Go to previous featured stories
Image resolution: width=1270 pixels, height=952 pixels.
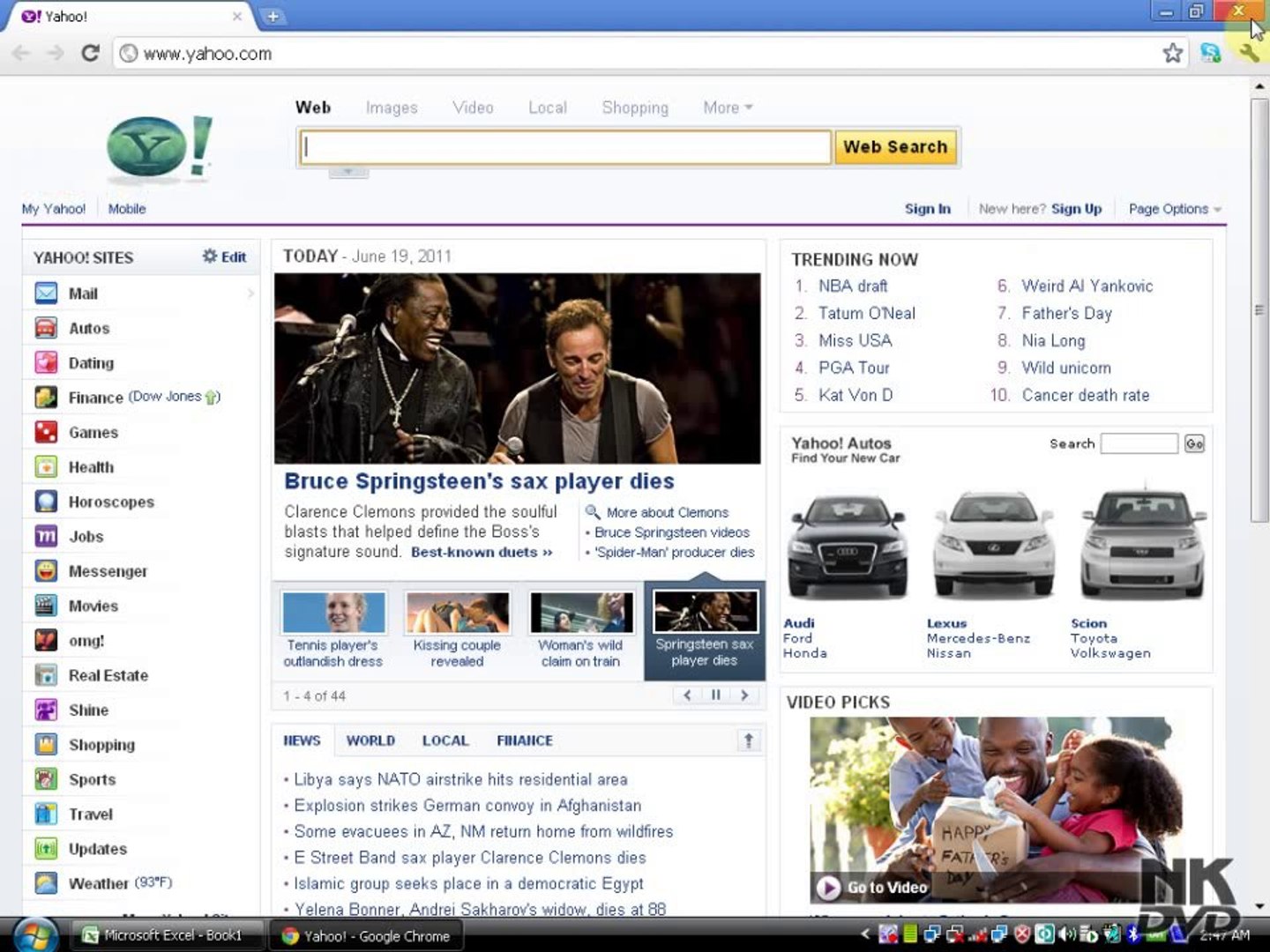pos(687,695)
